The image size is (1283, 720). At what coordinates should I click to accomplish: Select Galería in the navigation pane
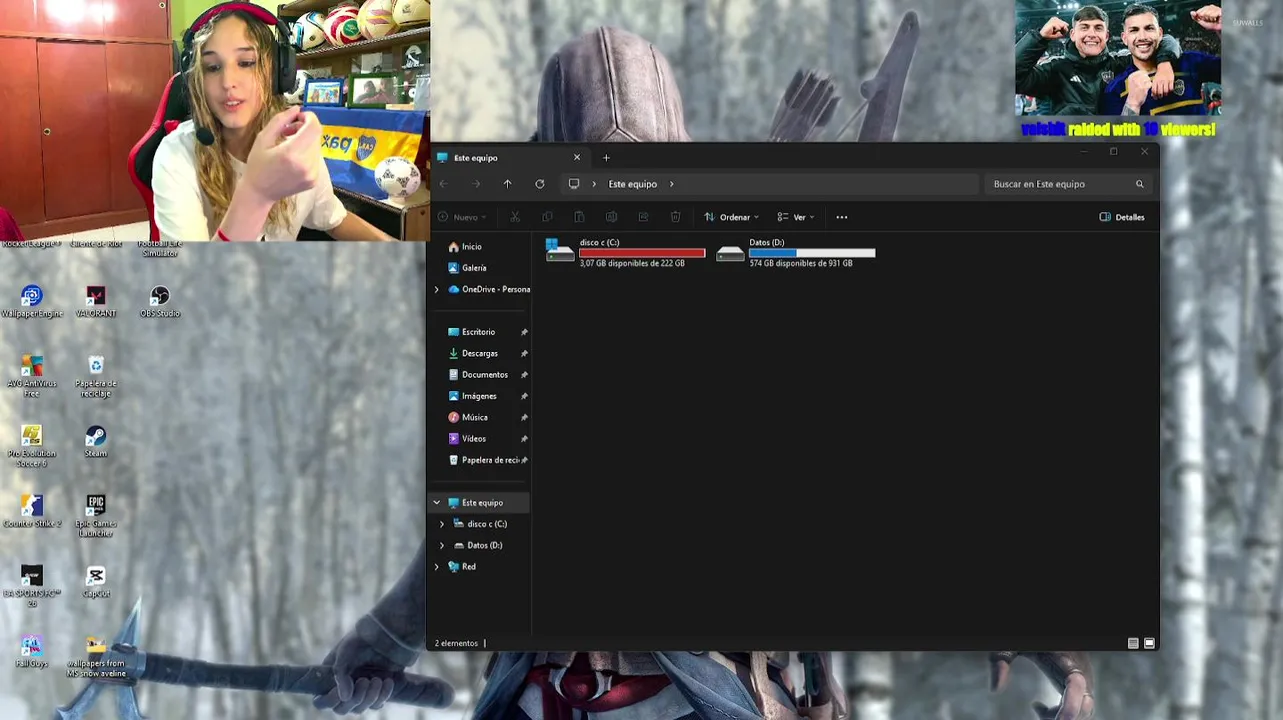pyautogui.click(x=467, y=268)
